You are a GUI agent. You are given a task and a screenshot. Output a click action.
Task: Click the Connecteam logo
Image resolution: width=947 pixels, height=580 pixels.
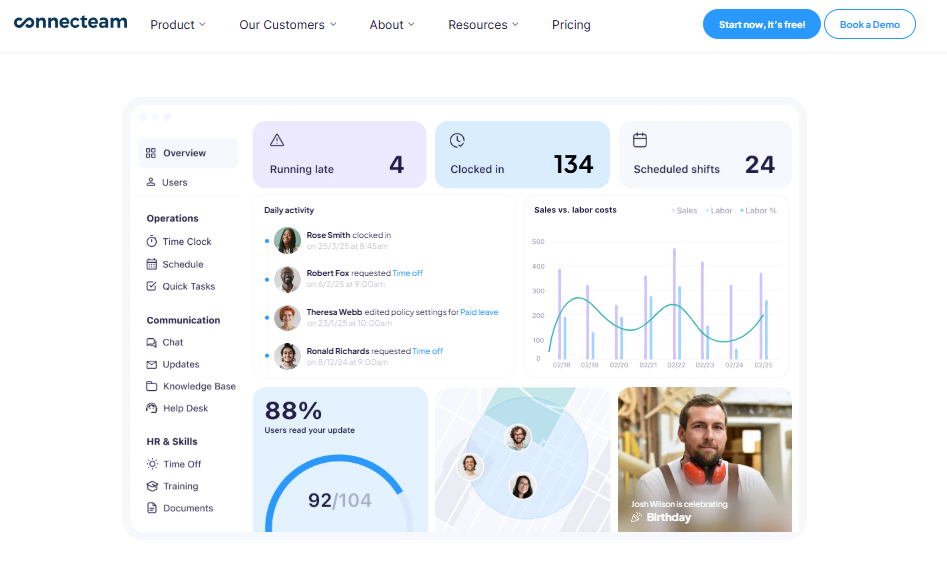(x=71, y=22)
